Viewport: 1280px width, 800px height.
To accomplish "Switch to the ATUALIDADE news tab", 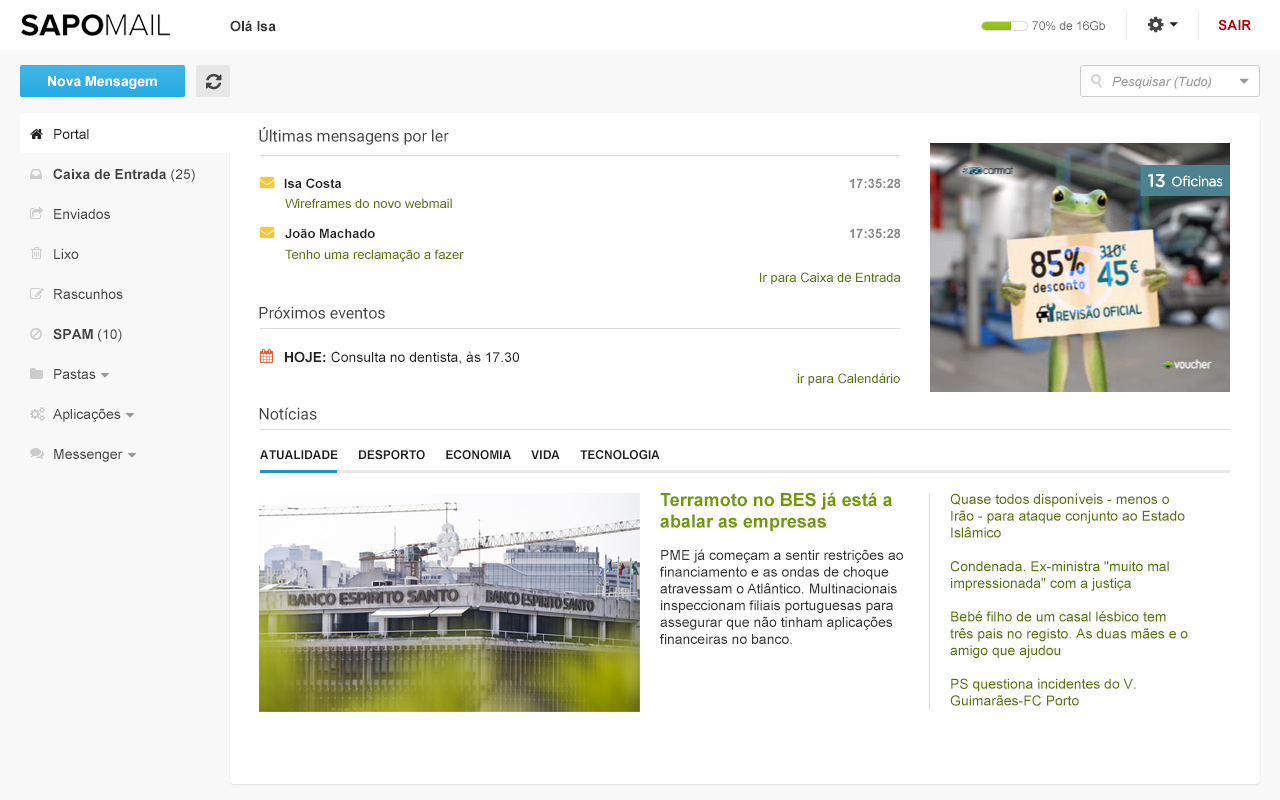I will (299, 455).
